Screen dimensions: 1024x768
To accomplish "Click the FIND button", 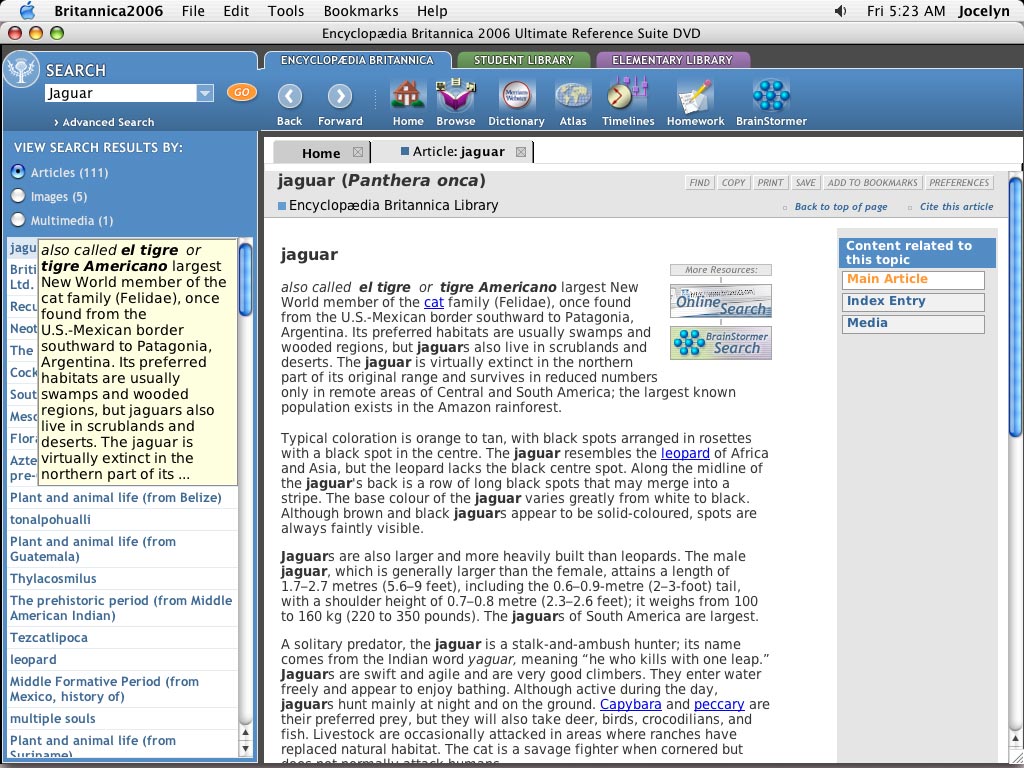I will click(699, 183).
